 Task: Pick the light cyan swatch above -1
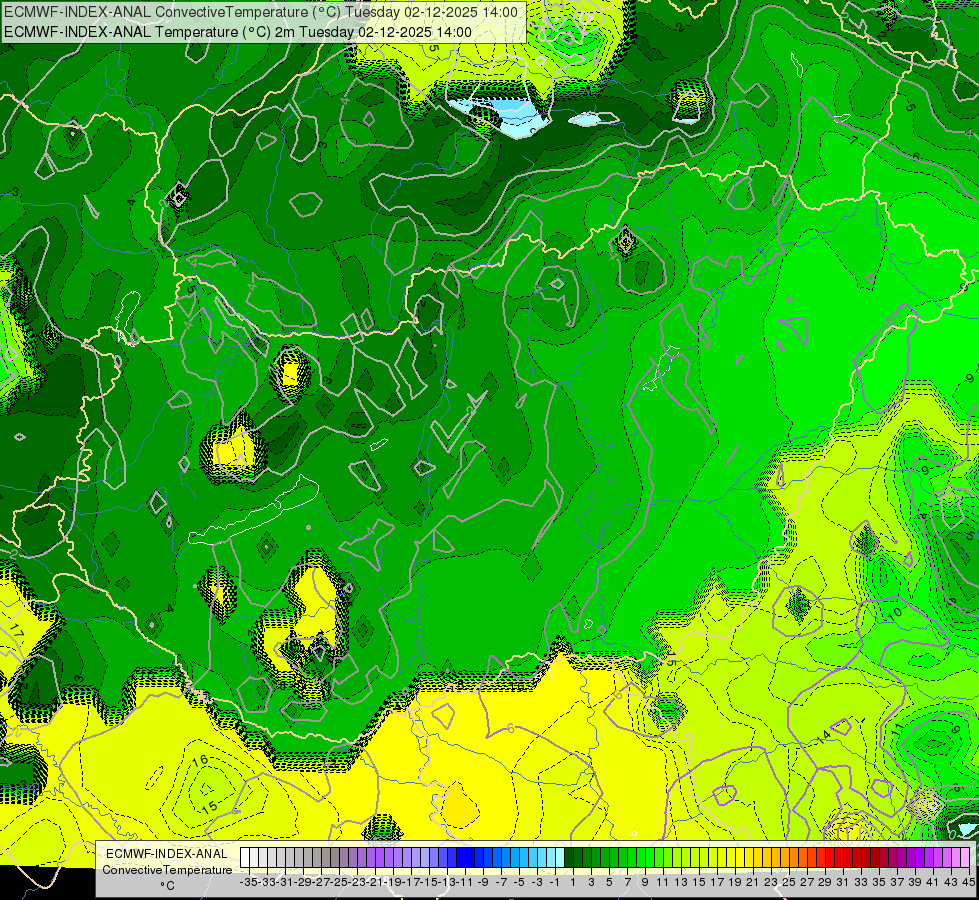[x=551, y=858]
